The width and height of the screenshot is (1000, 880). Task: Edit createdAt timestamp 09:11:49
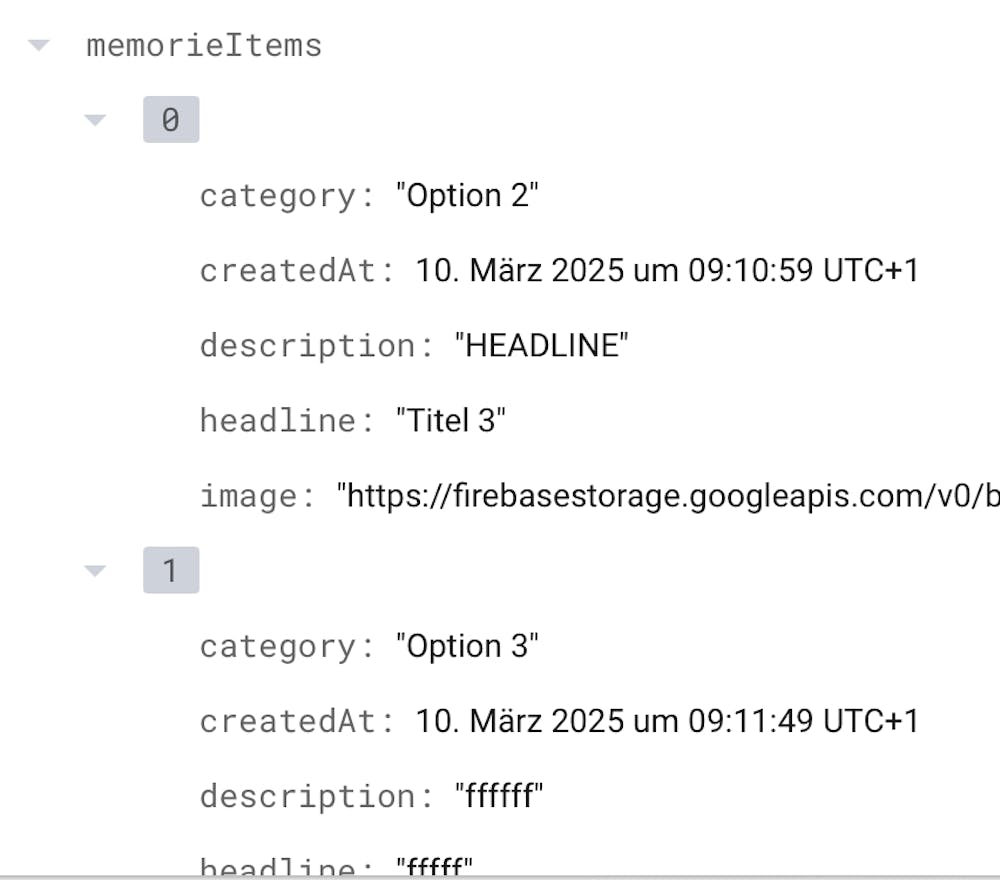[x=667, y=721]
